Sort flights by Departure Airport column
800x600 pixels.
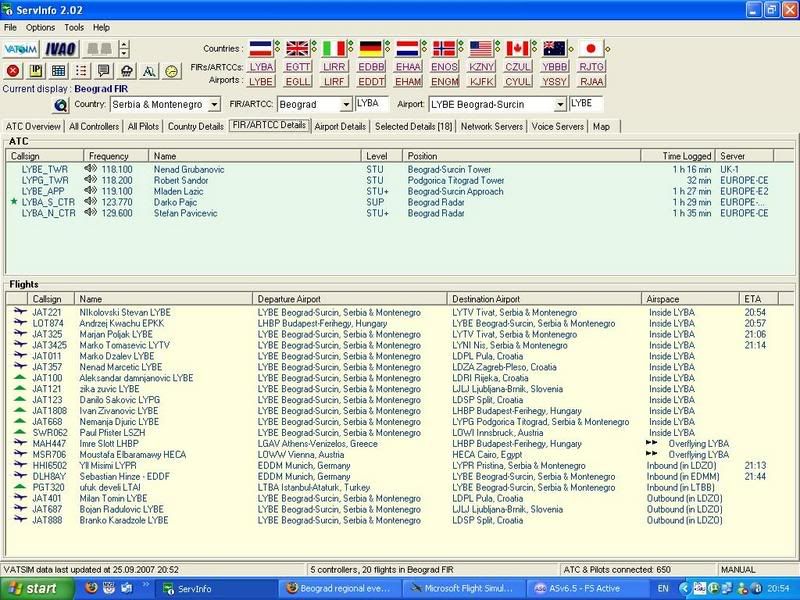pyautogui.click(x=349, y=299)
